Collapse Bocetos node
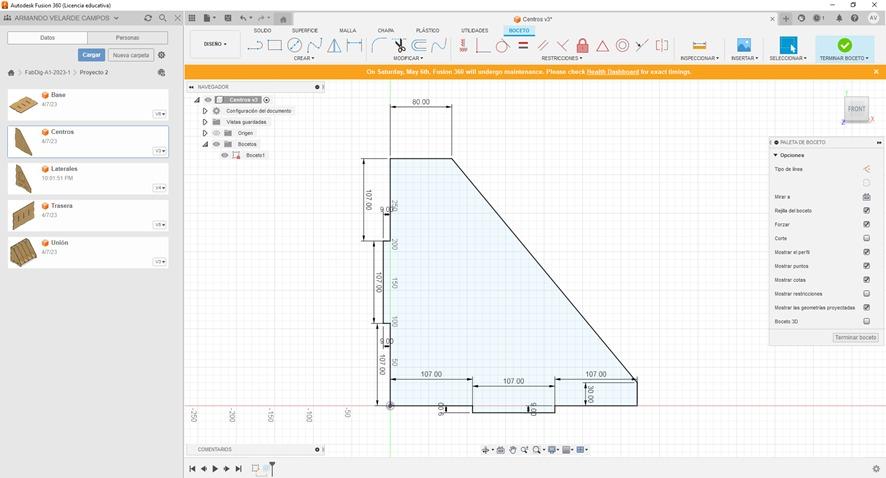 pos(205,144)
